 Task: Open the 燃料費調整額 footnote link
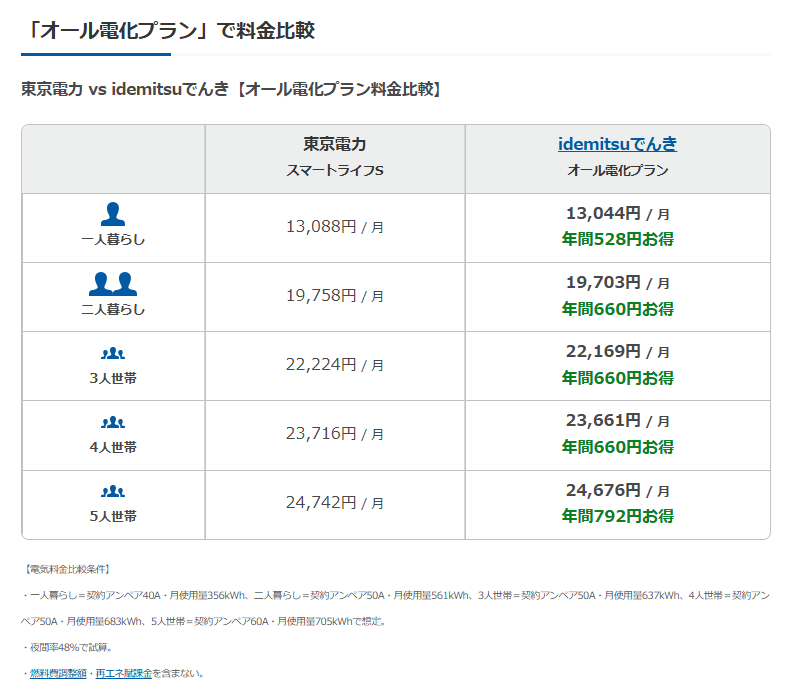[x=58, y=673]
